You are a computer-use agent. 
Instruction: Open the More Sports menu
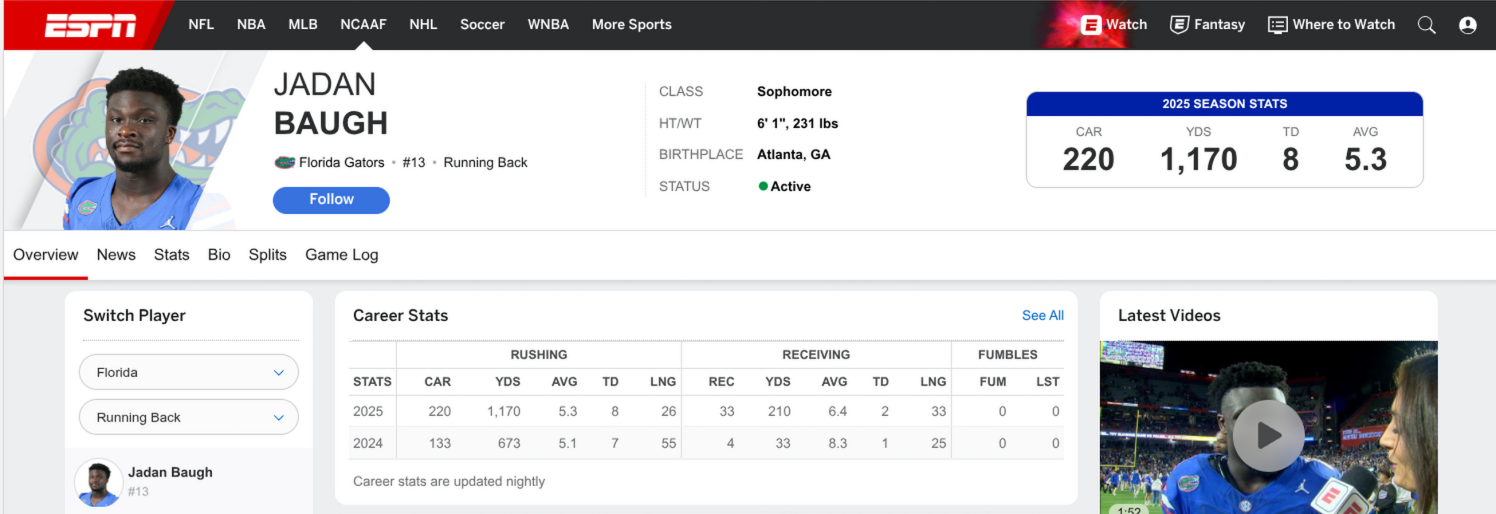(x=631, y=25)
